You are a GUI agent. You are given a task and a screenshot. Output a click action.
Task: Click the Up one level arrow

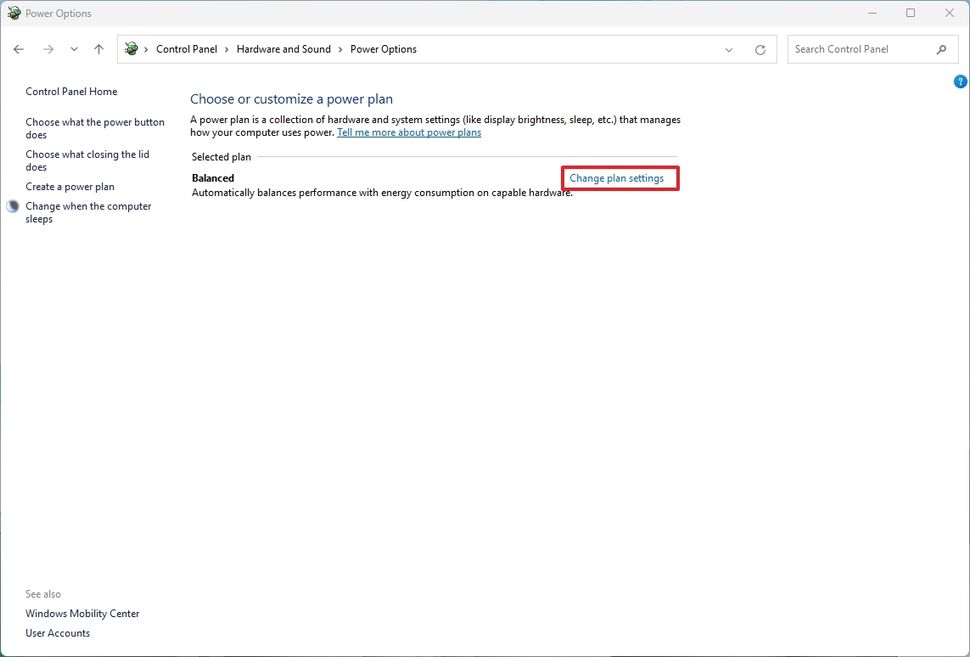(98, 48)
